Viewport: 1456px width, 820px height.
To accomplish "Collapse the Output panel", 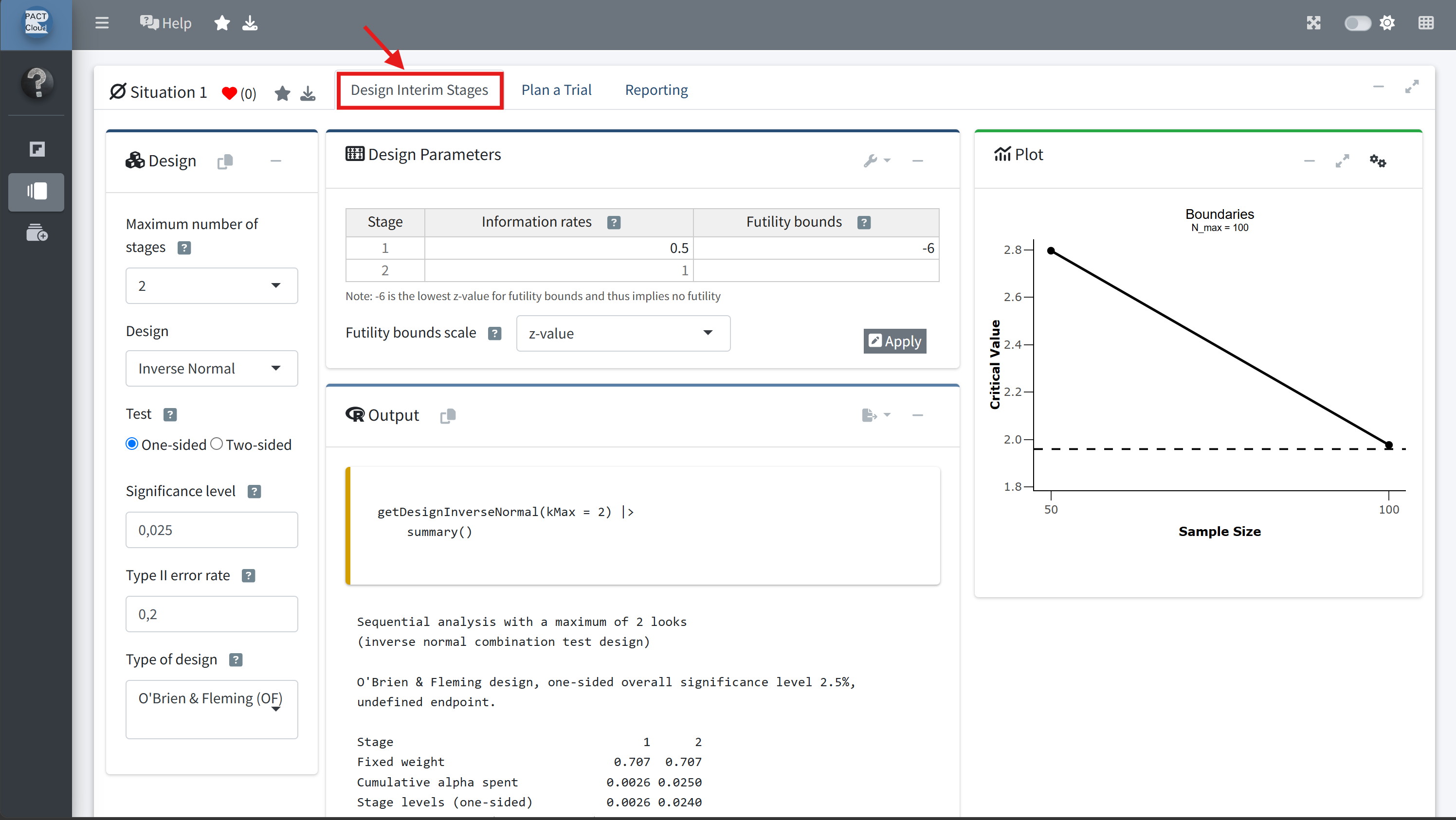I will [917, 415].
